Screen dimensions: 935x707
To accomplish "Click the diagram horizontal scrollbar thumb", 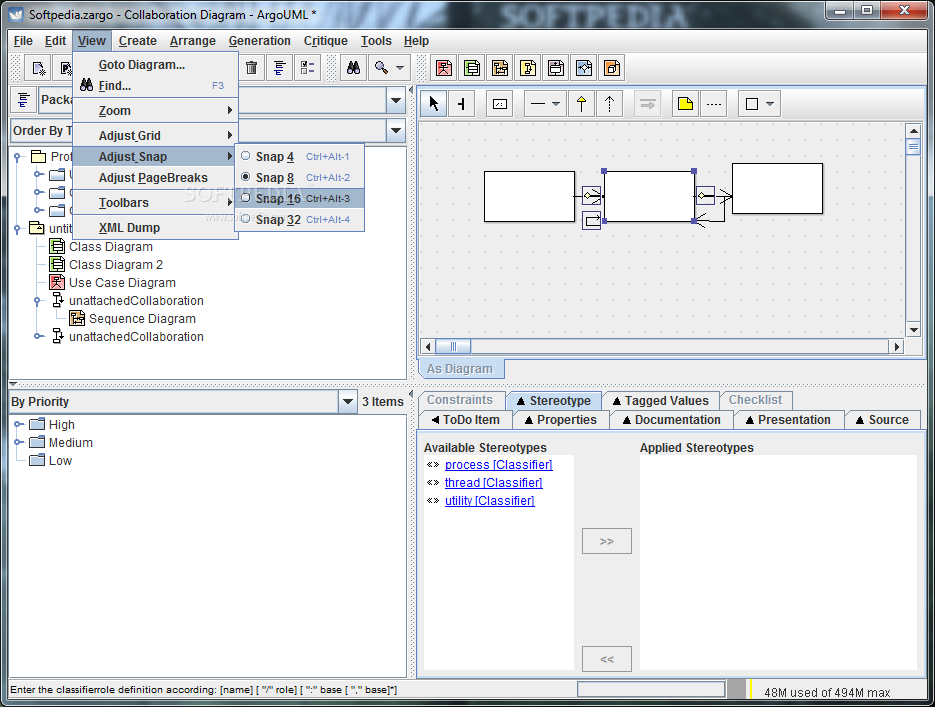I will pos(453,346).
